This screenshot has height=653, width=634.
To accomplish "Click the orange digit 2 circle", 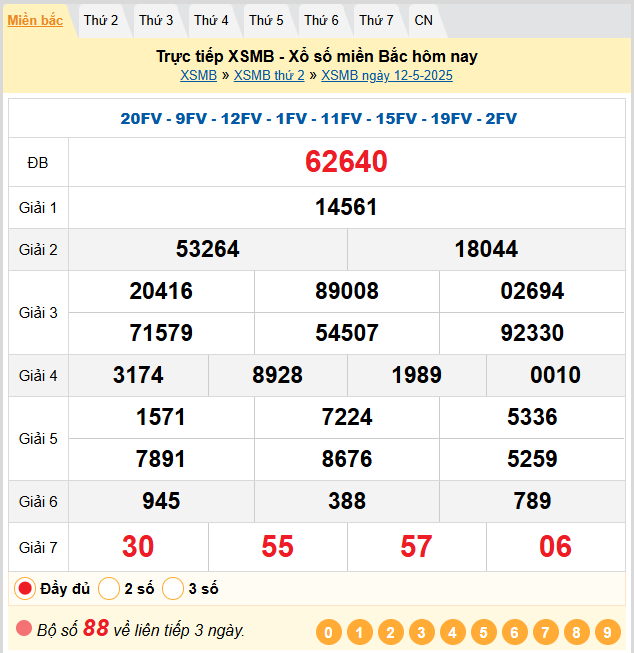I will click(x=390, y=632).
